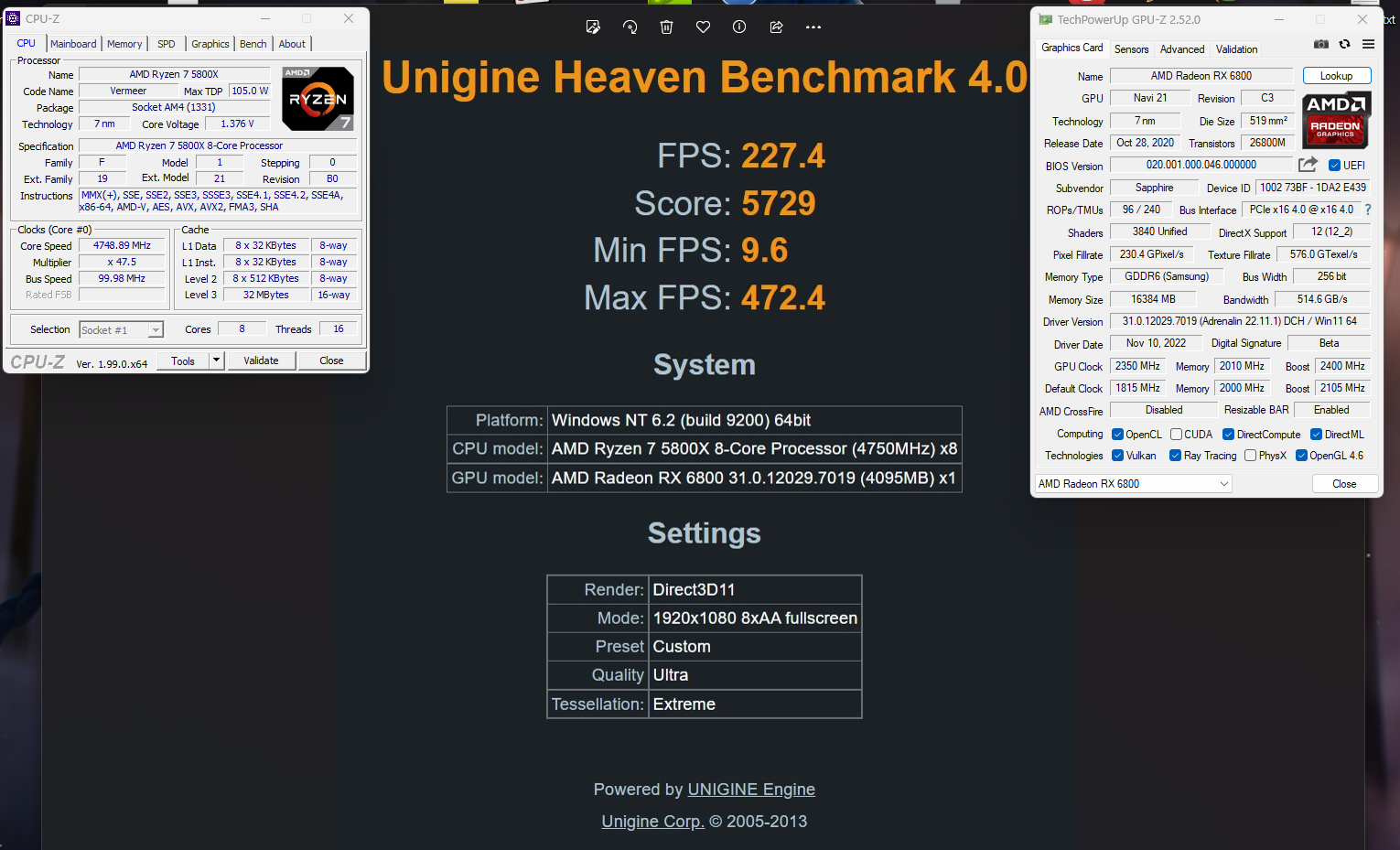Click the Specification field in CPU-Z
The width and height of the screenshot is (1400, 850).
pos(218,145)
